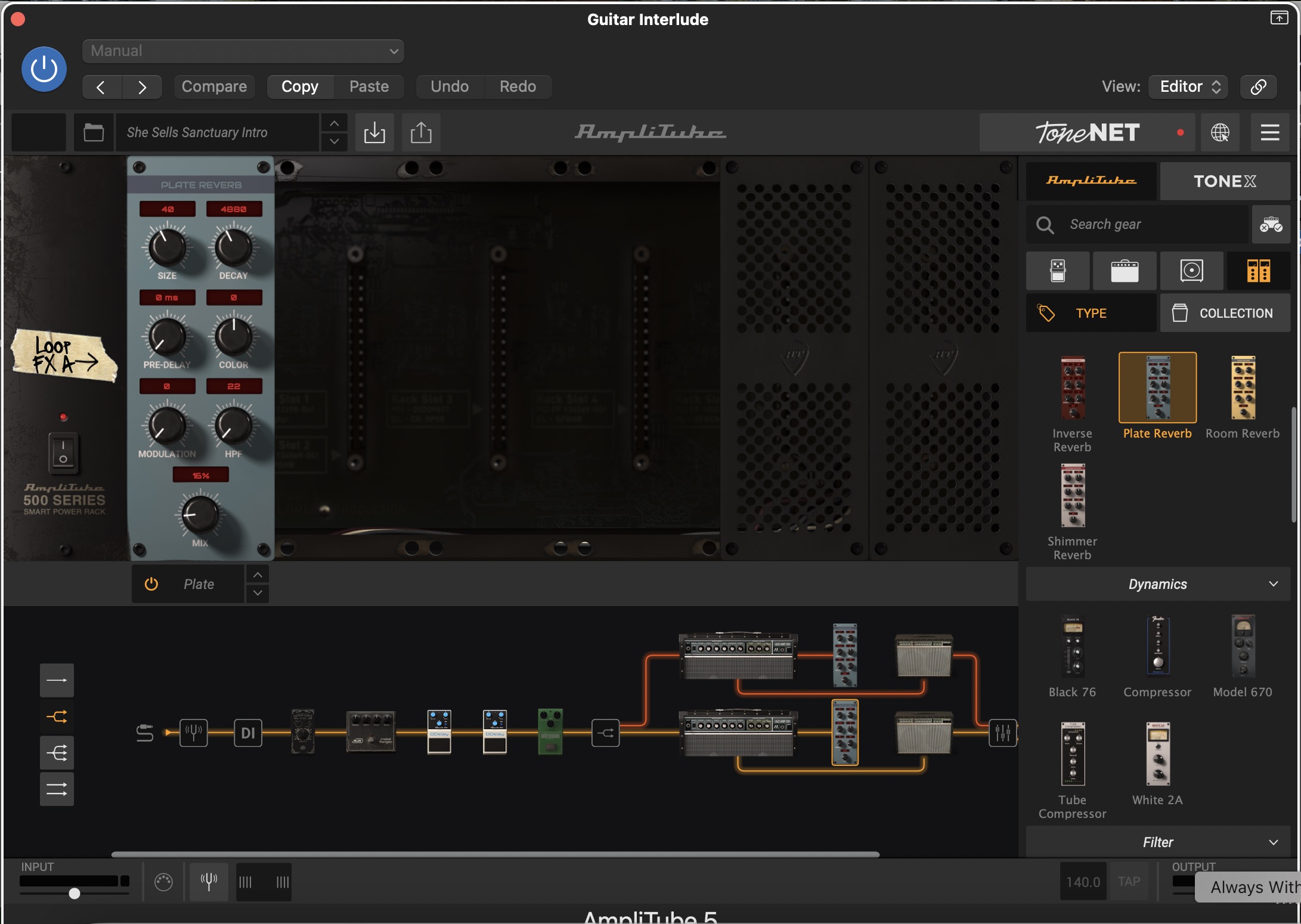
Task: Switch to the TYPE tab
Action: click(x=1091, y=313)
